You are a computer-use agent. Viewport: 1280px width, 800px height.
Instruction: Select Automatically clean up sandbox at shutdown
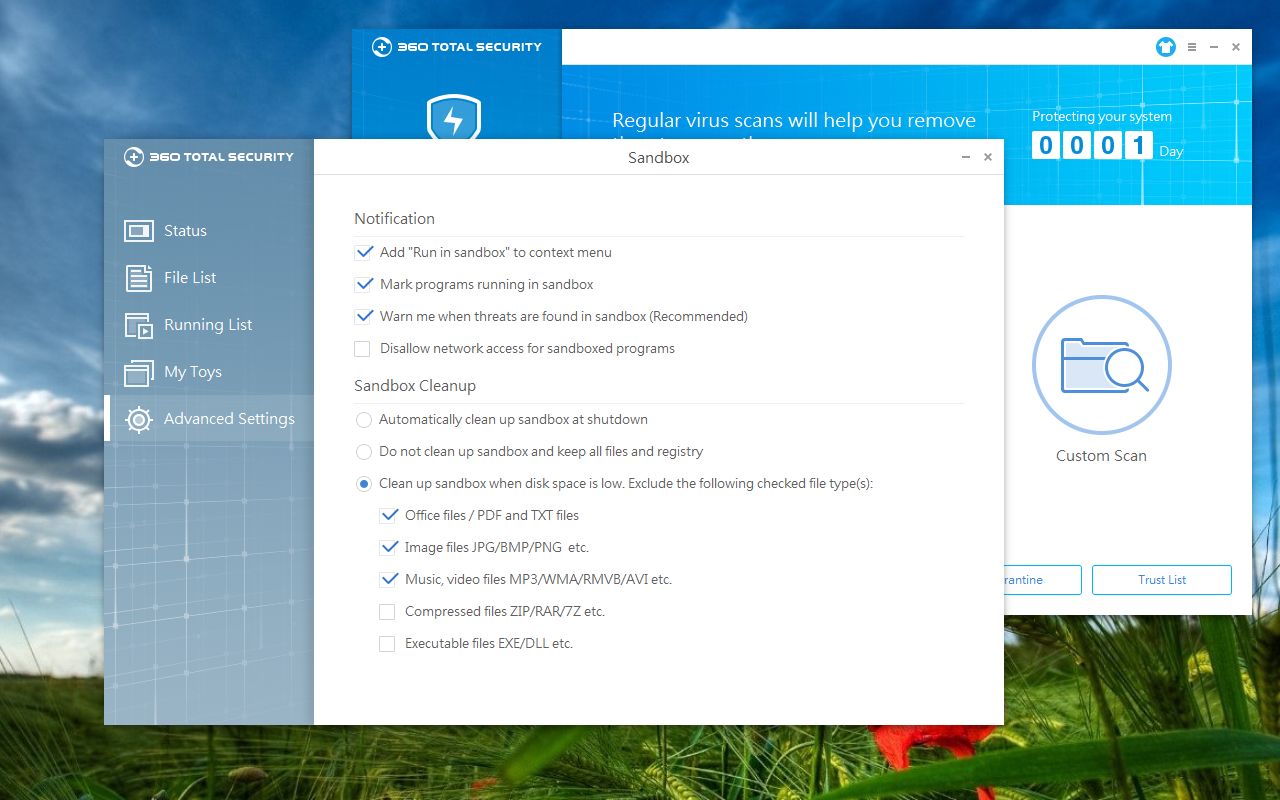coord(364,420)
